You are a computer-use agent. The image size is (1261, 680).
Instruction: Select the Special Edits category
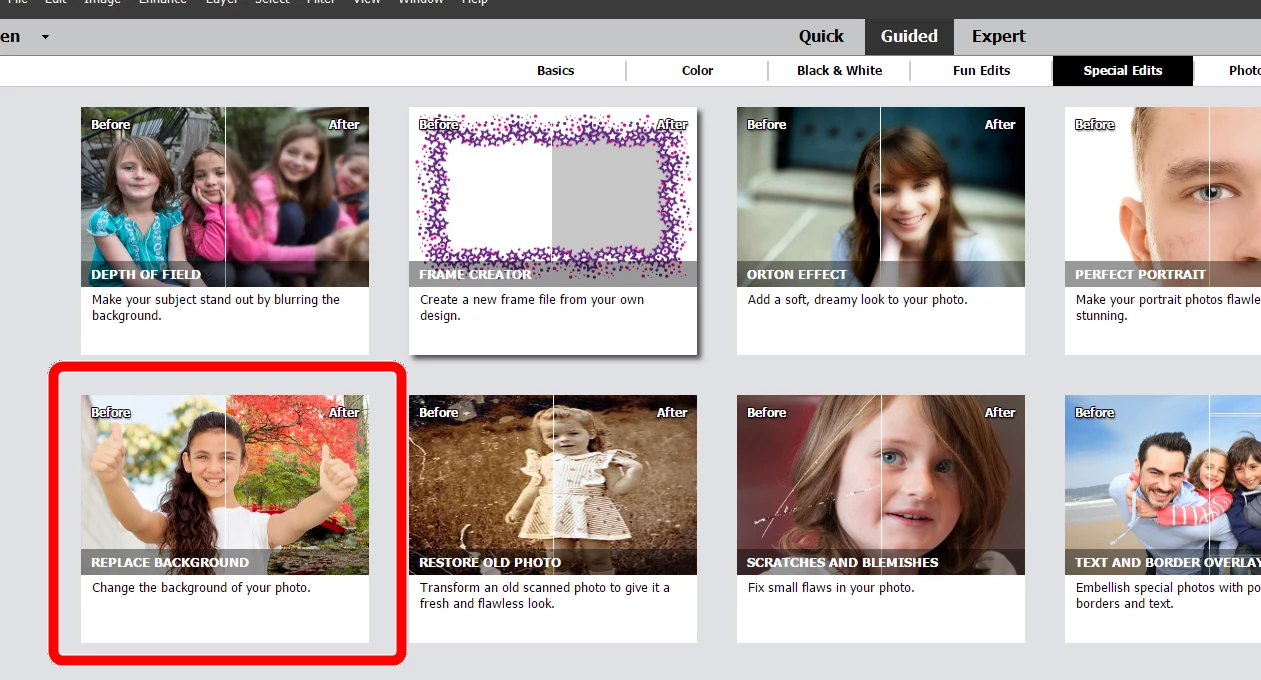point(1123,70)
